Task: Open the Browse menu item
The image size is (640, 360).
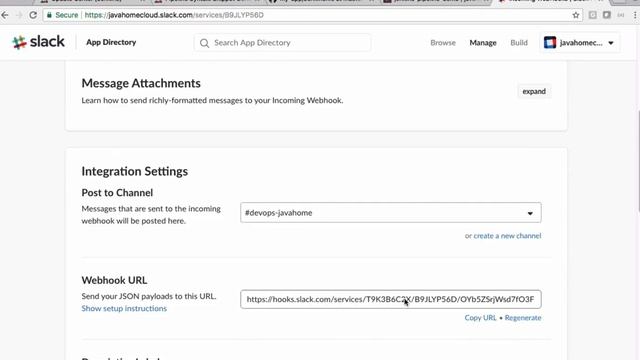Action: click(443, 42)
